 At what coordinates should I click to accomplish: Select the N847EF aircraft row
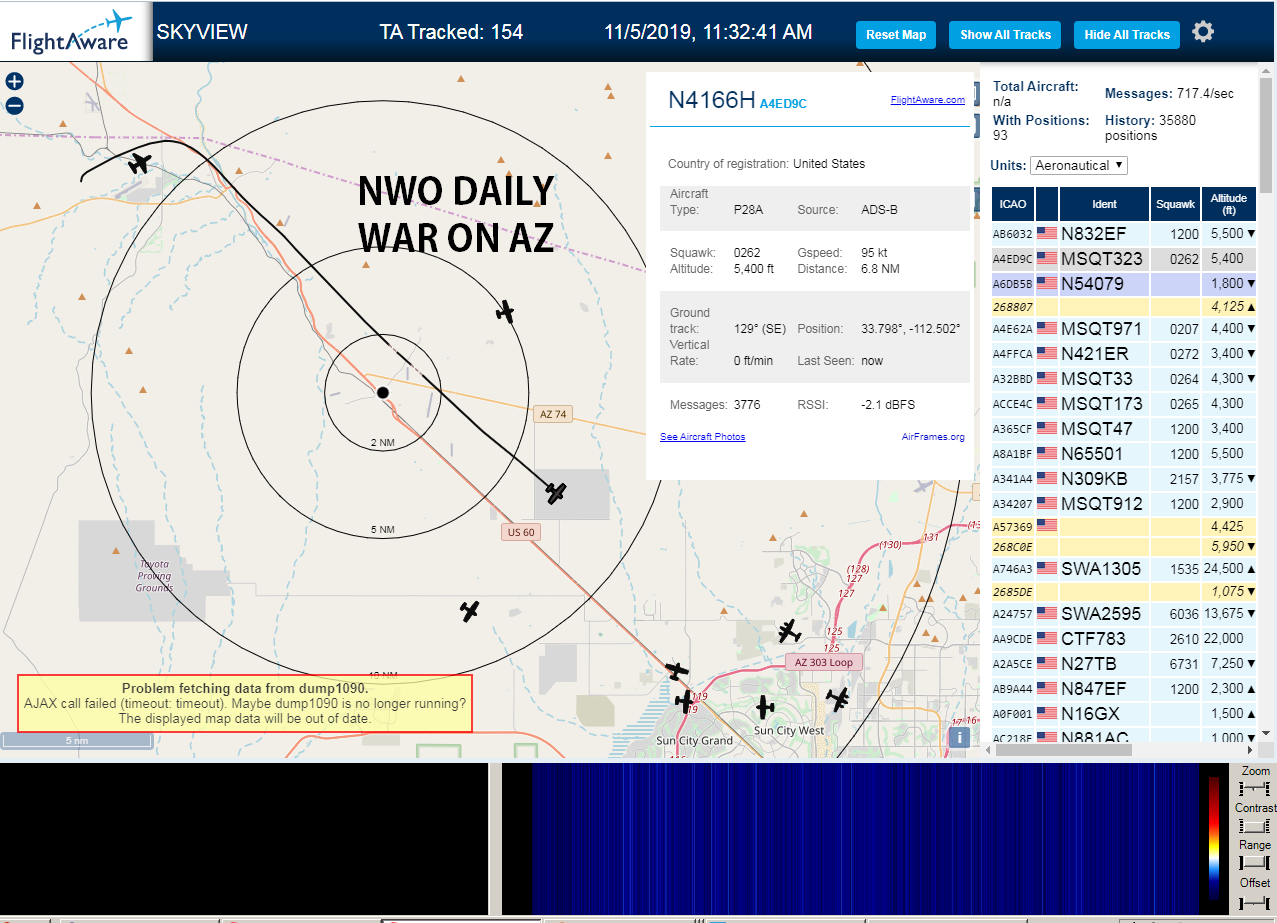click(x=1123, y=688)
